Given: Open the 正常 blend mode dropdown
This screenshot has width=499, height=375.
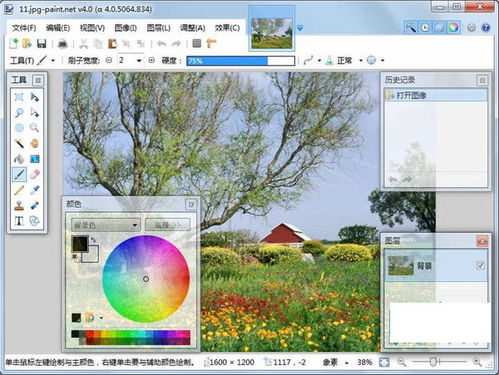Looking at the screenshot, I should tap(361, 61).
